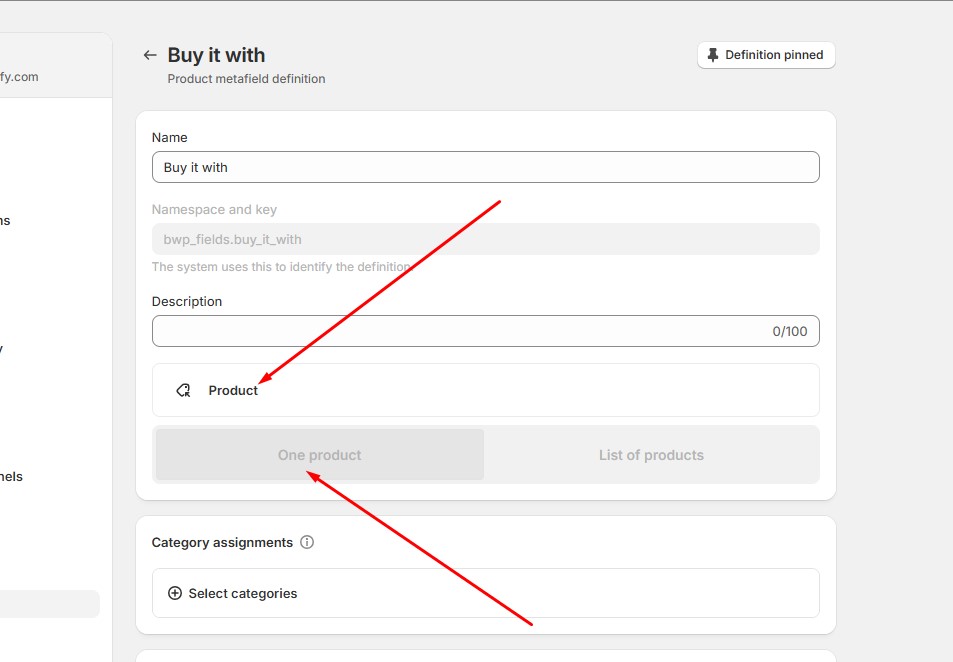The image size is (953, 662).
Task: Click the Product metafield definition subtitle
Action: [246, 79]
